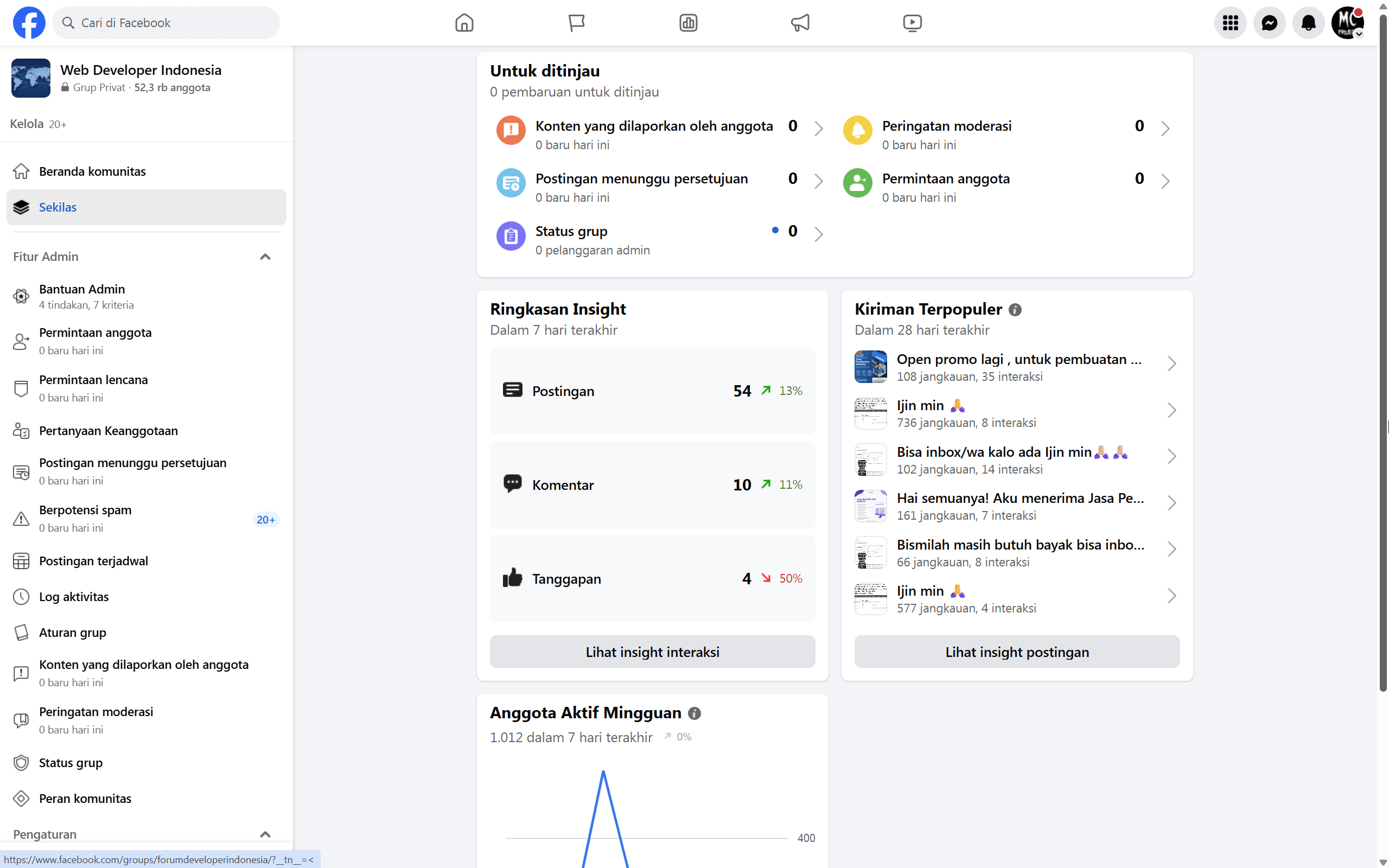Screen dimensions: 1389x868
Task: Collapse the Fitur Admin section
Action: 265,257
